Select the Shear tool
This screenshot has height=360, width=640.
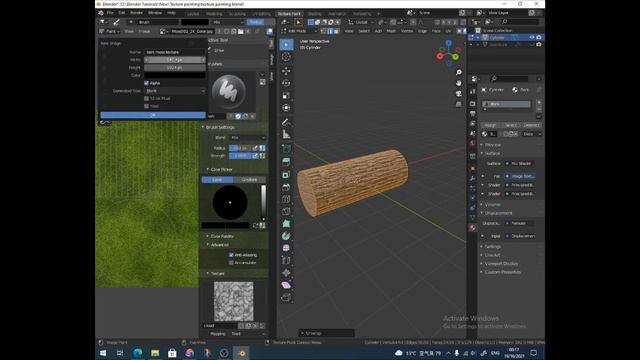pos(286,285)
